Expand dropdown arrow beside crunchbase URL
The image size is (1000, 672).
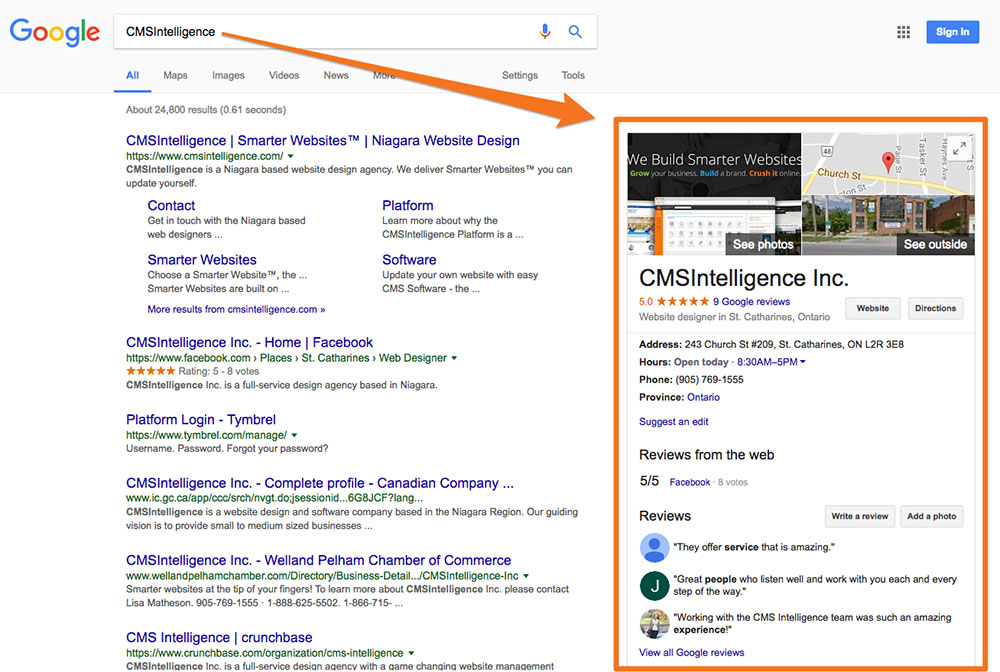pos(411,654)
